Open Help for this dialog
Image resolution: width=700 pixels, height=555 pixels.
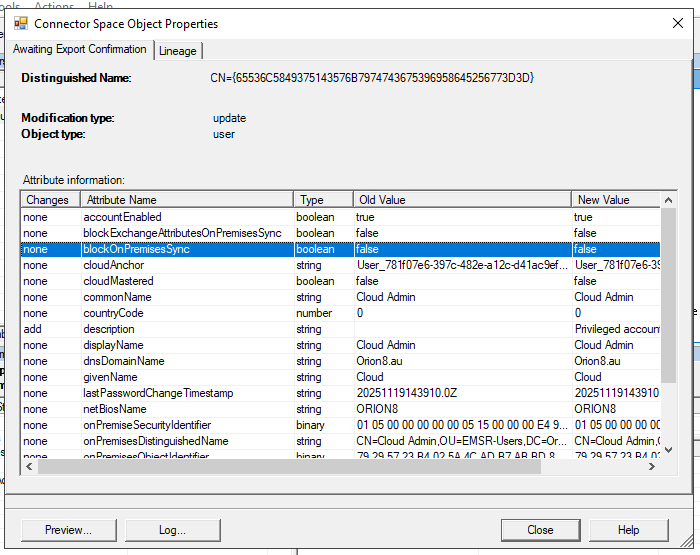point(628,530)
